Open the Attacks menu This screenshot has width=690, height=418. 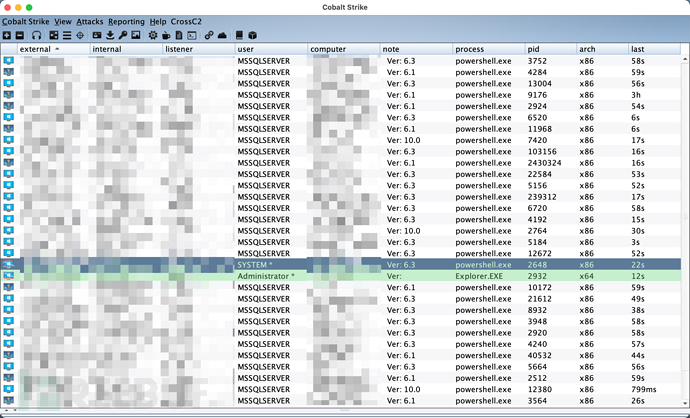click(x=90, y=22)
